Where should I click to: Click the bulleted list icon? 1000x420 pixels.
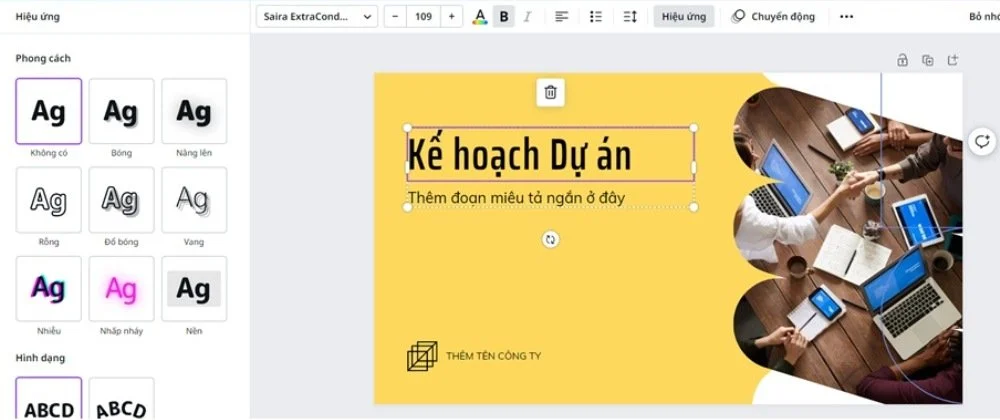coord(596,17)
